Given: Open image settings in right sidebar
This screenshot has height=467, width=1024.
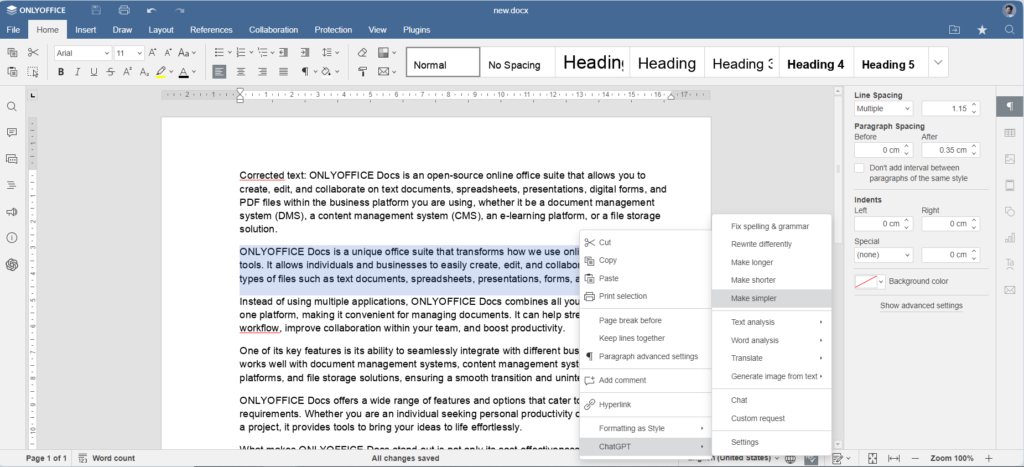Looking at the screenshot, I should (x=1010, y=159).
